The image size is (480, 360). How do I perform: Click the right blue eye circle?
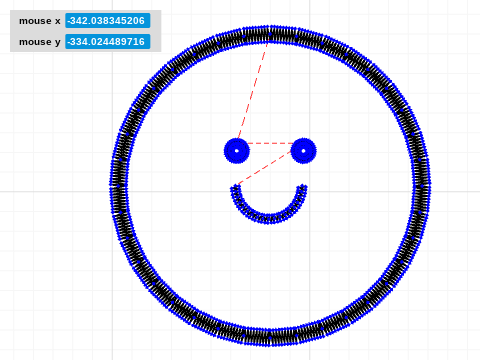[303, 151]
